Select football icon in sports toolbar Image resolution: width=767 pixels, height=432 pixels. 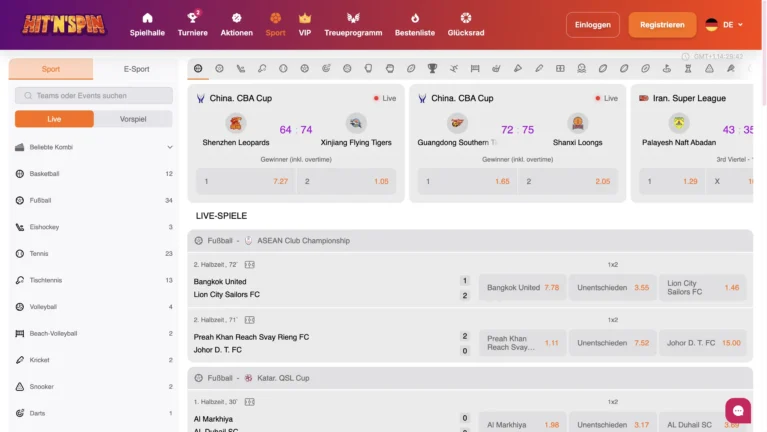219,68
